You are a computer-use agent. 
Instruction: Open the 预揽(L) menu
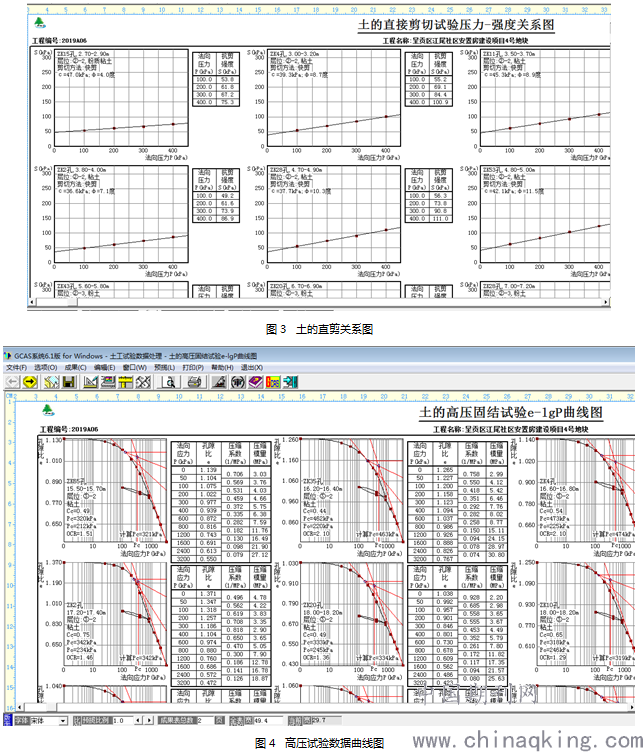pyautogui.click(x=164, y=367)
